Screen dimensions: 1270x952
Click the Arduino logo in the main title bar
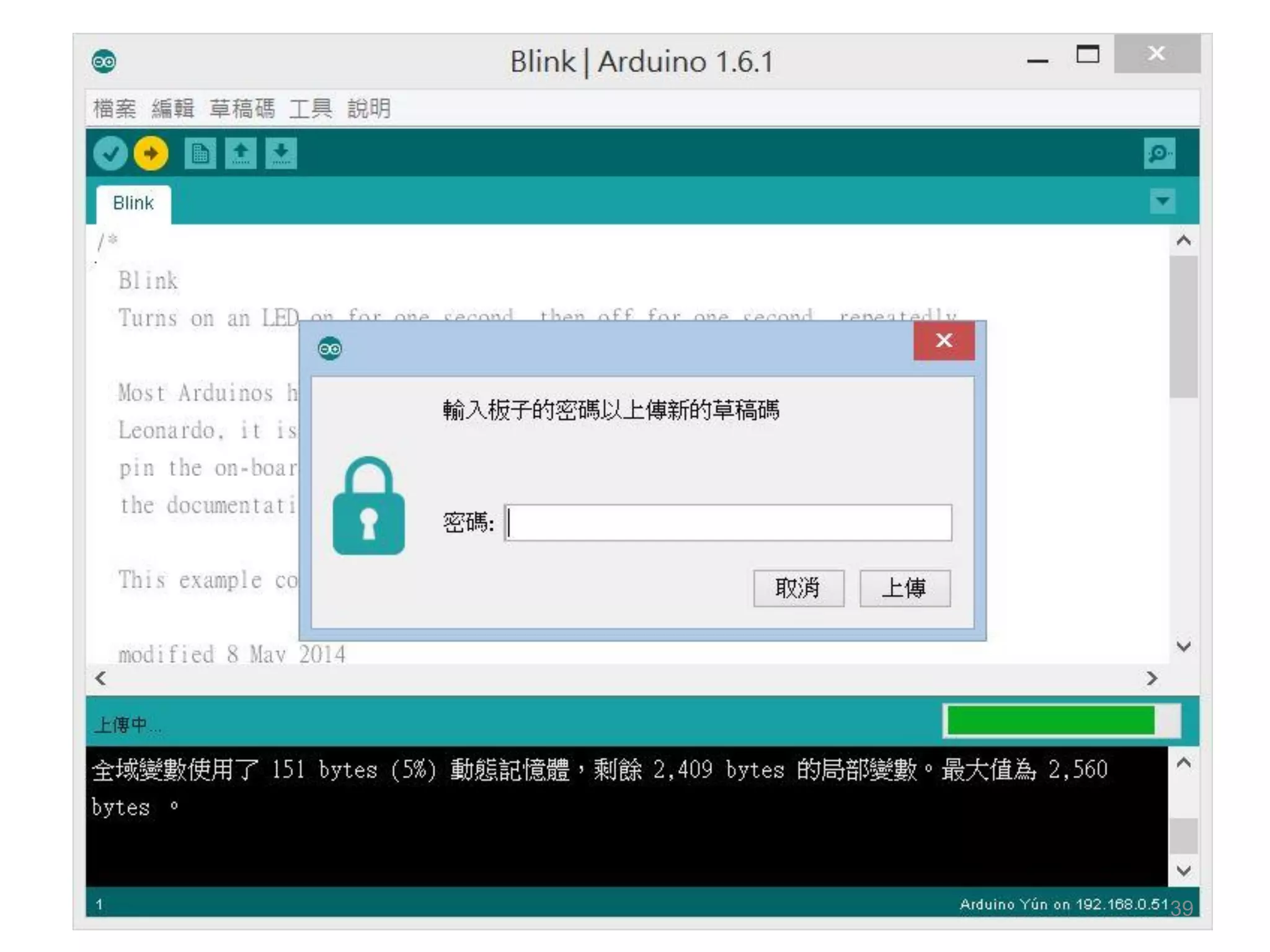(104, 61)
